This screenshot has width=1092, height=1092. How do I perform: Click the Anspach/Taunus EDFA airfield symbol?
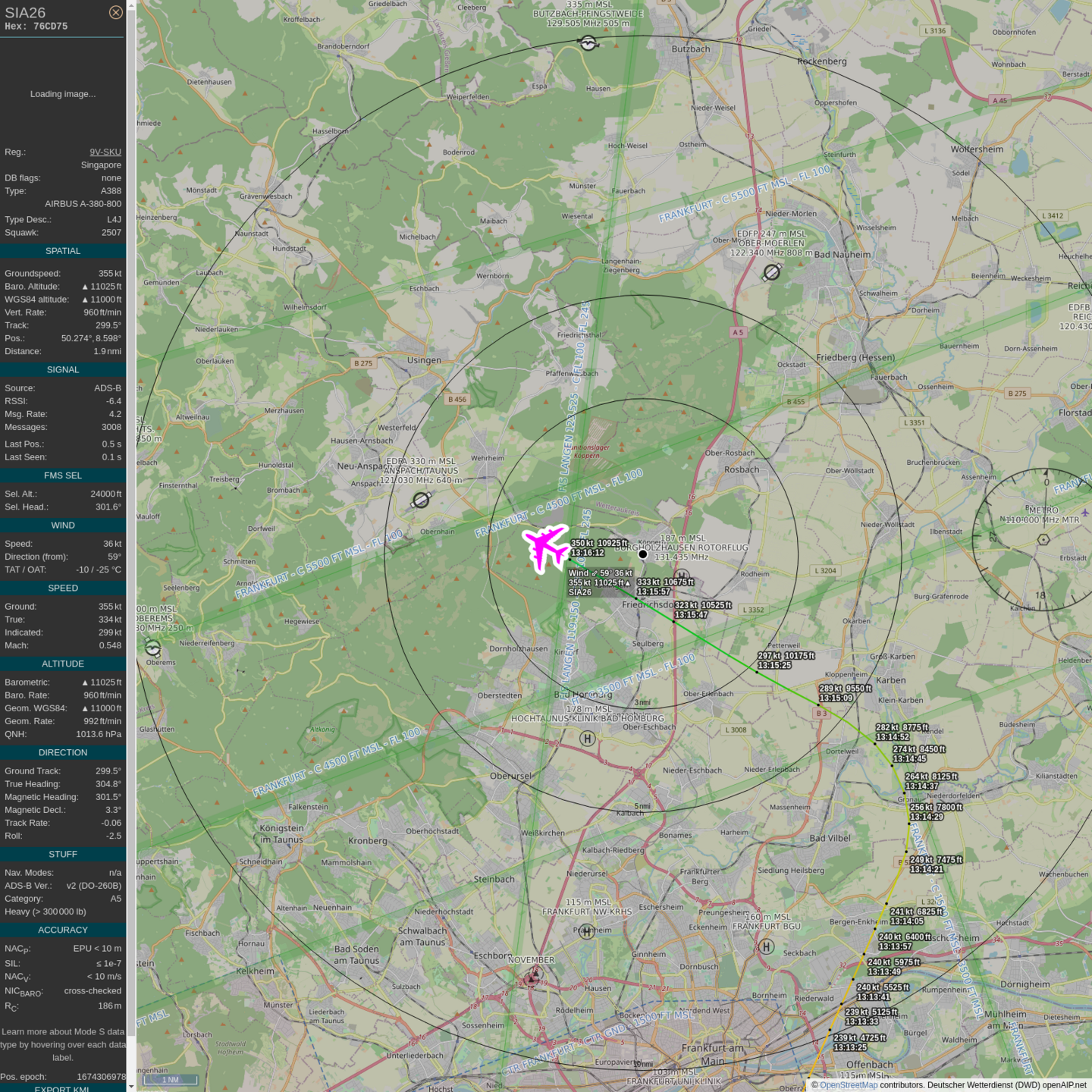(421, 500)
